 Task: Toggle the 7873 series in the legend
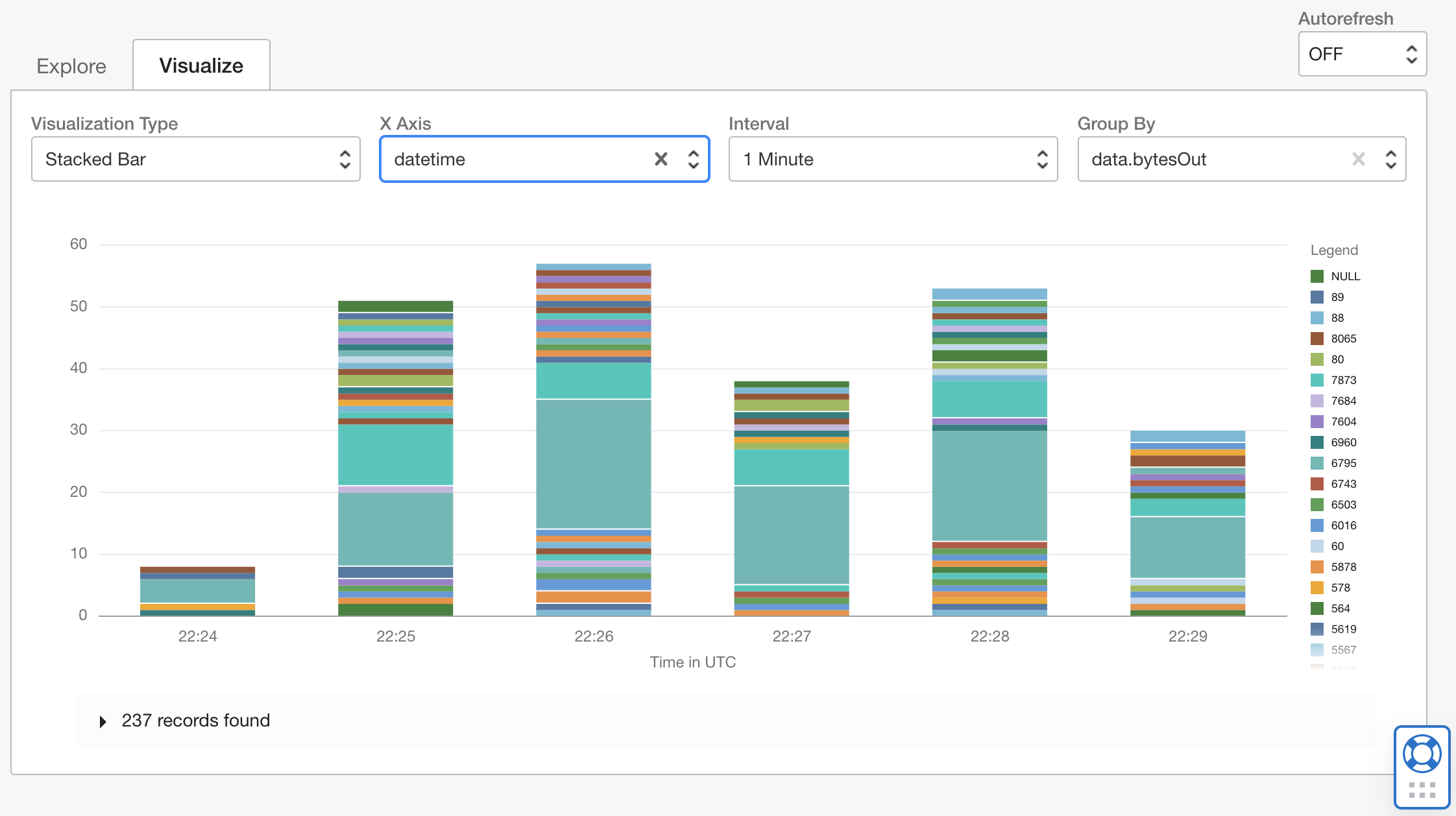click(1343, 379)
